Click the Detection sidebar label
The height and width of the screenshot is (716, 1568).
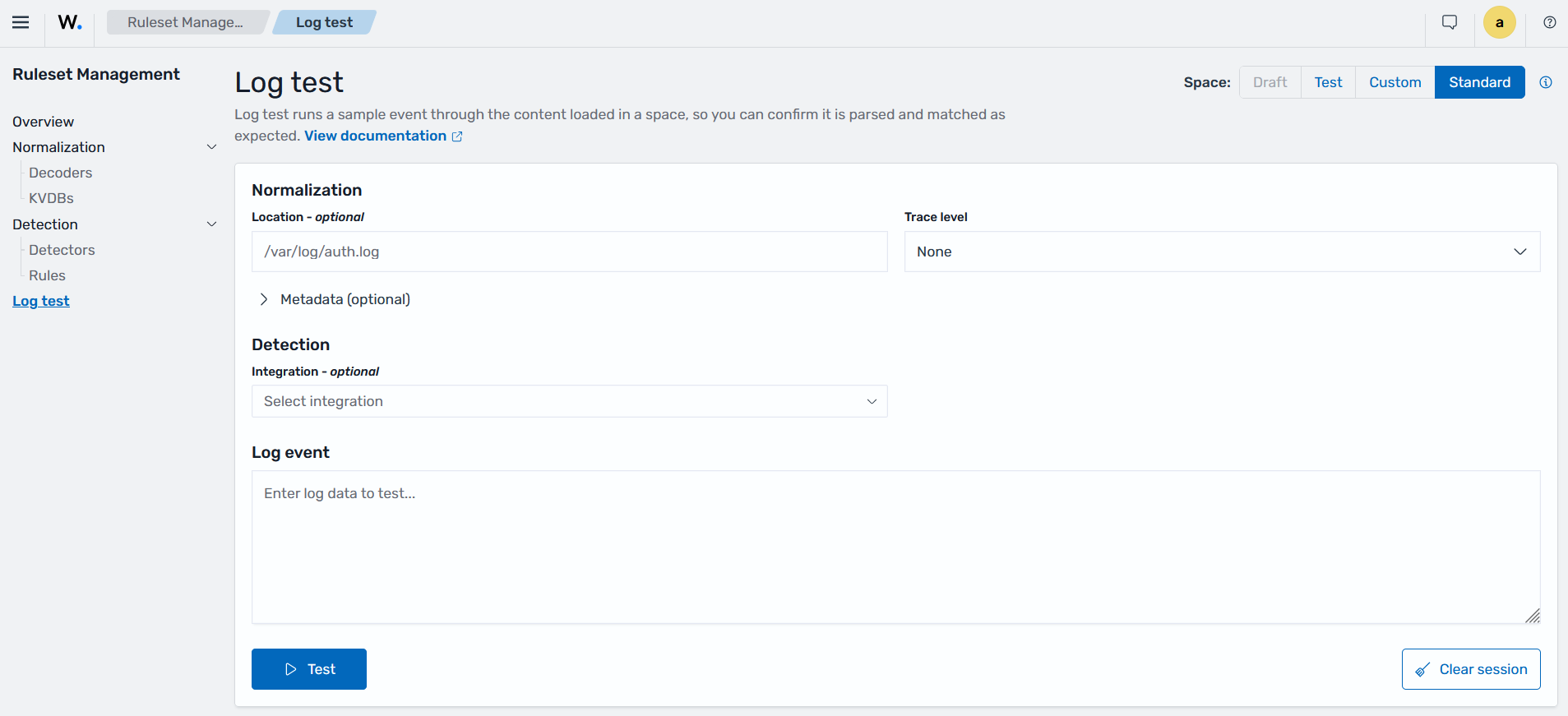pyautogui.click(x=45, y=224)
